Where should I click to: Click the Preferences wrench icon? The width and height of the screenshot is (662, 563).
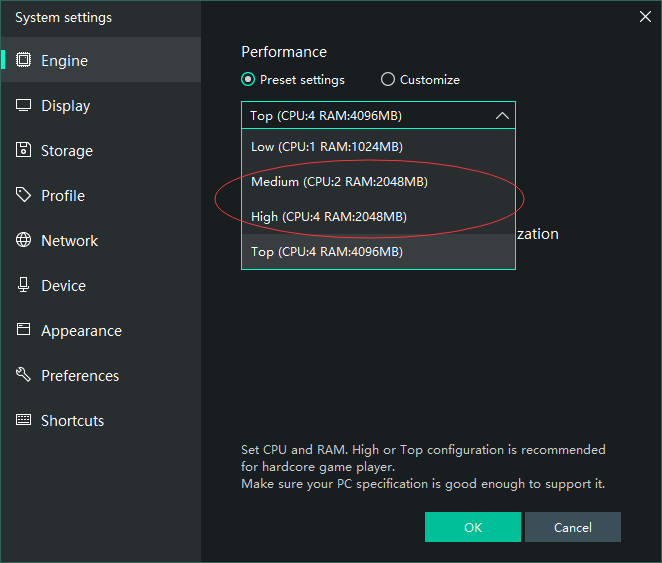24,376
